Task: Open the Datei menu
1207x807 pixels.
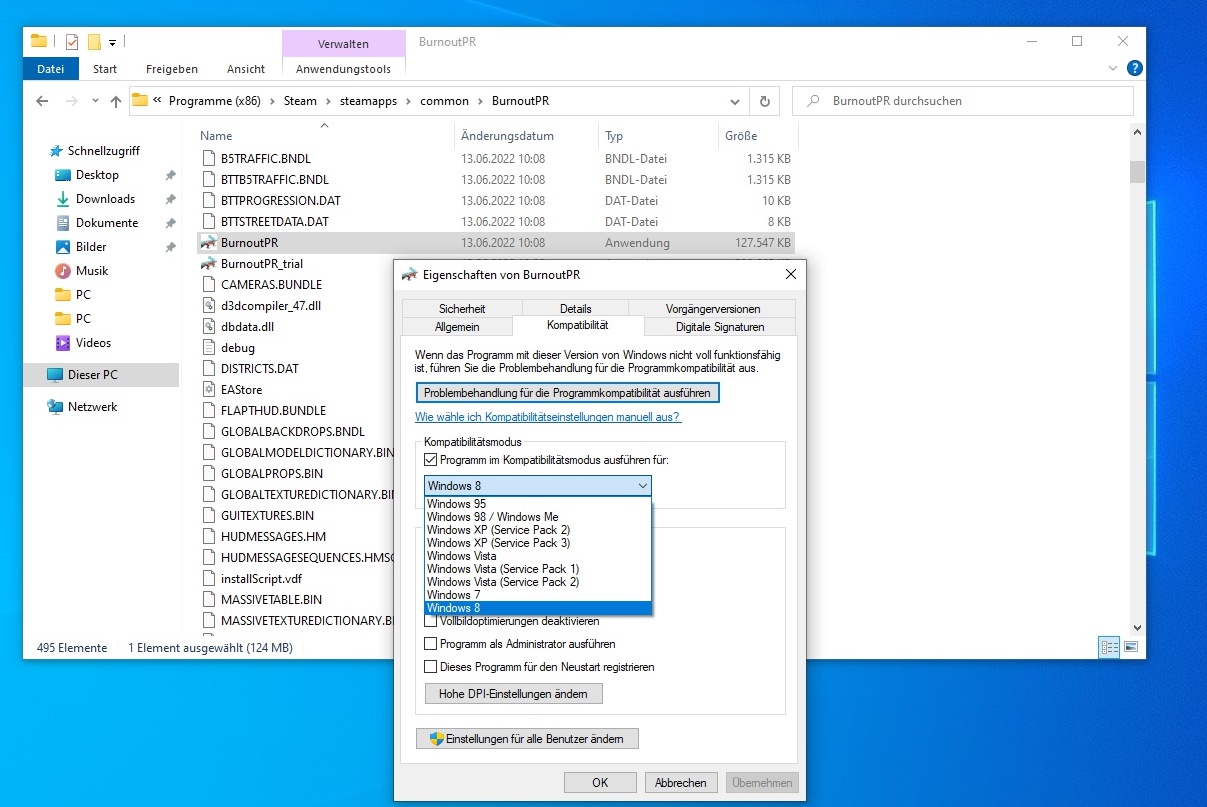Action: (x=50, y=69)
